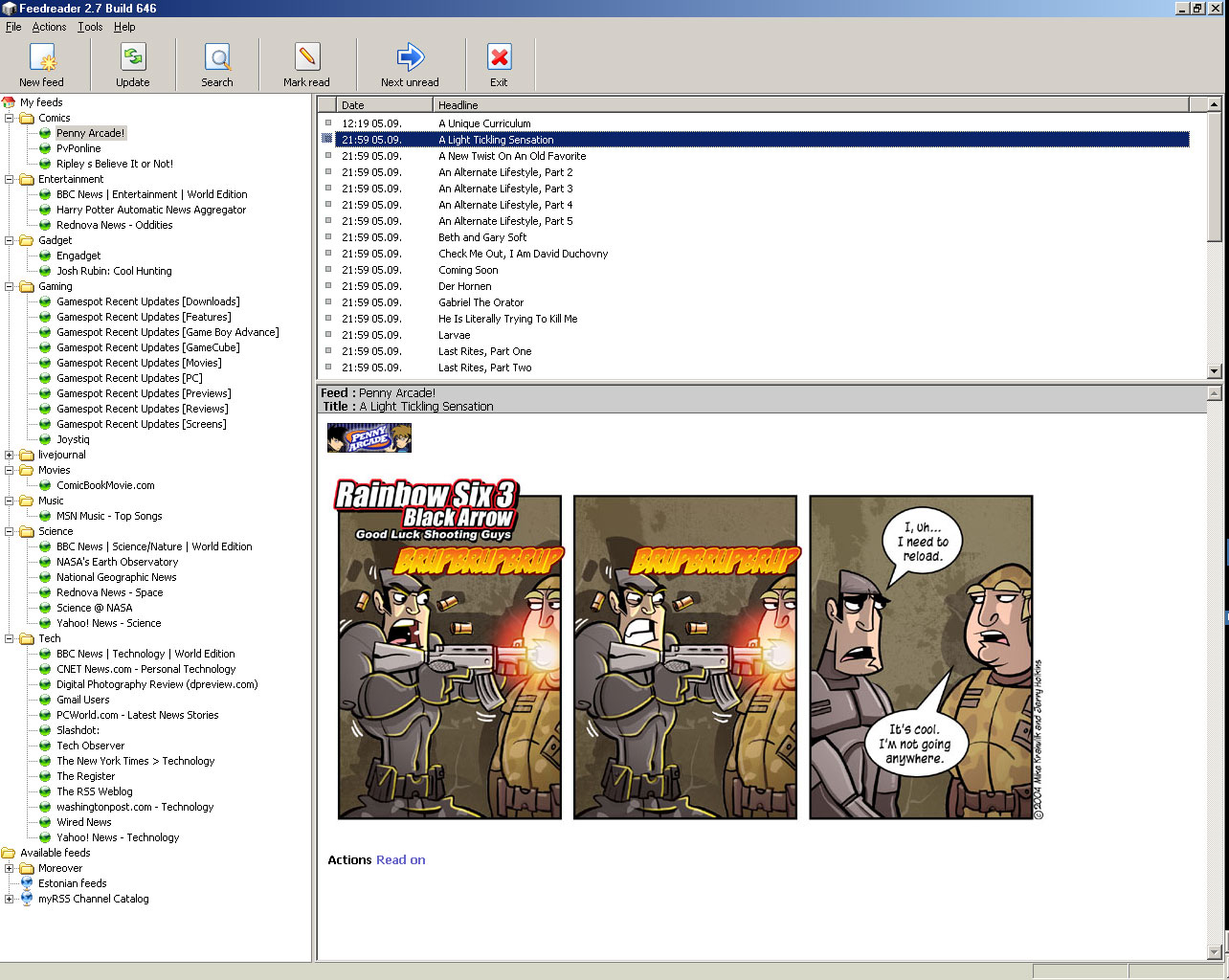The image size is (1229, 980).
Task: Click the headline list scroll up arrow
Action: pos(1215,104)
